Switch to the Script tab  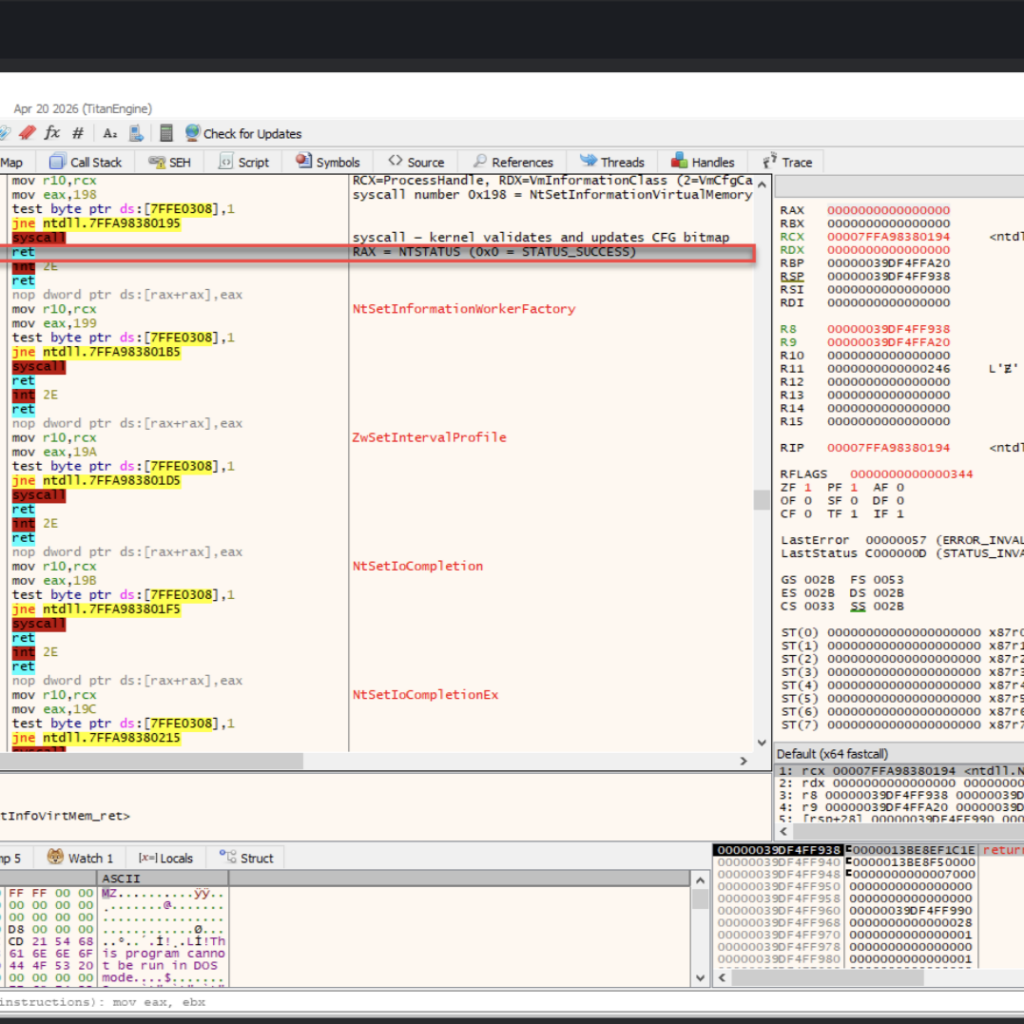coord(243,162)
